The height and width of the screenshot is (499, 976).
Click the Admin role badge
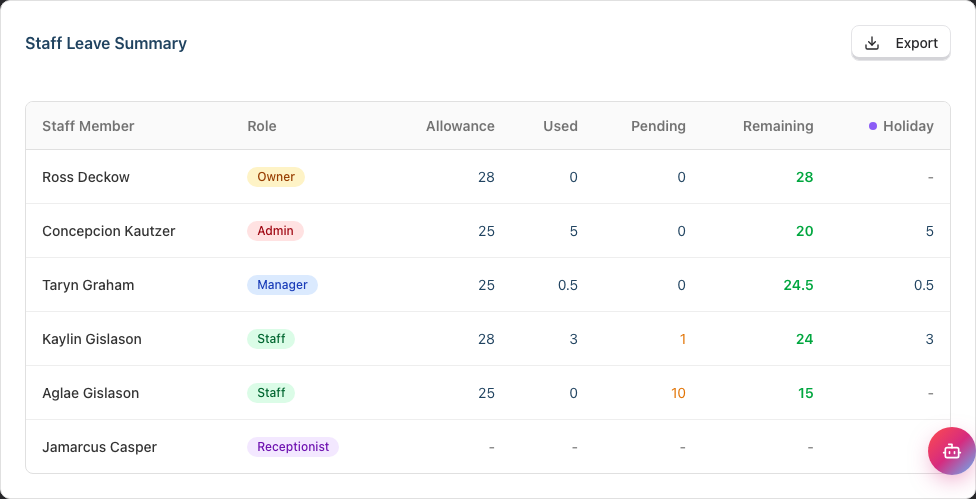275,231
